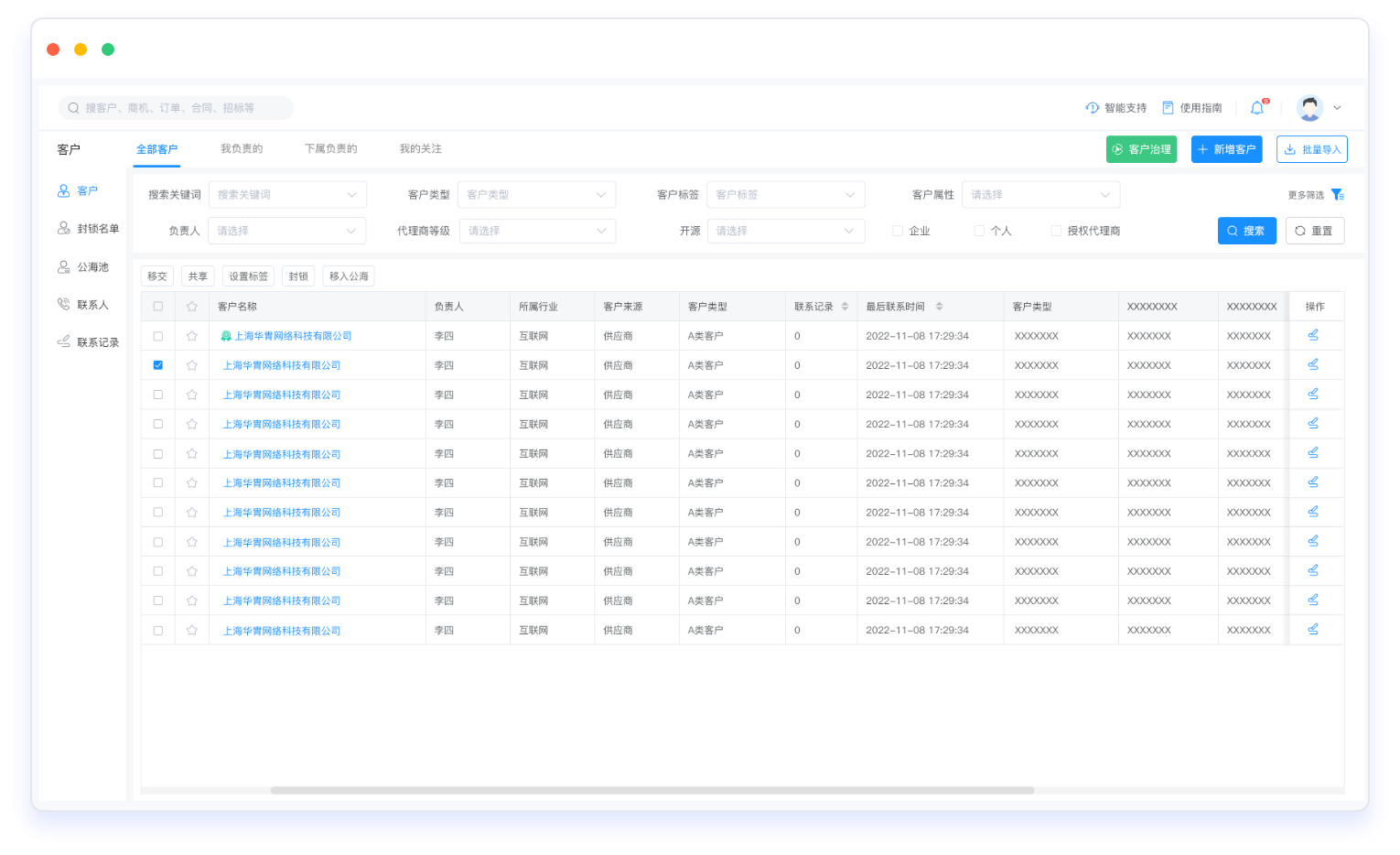Click magnifier icon in top search bar
This screenshot has height=855, width=1400.
73,108
